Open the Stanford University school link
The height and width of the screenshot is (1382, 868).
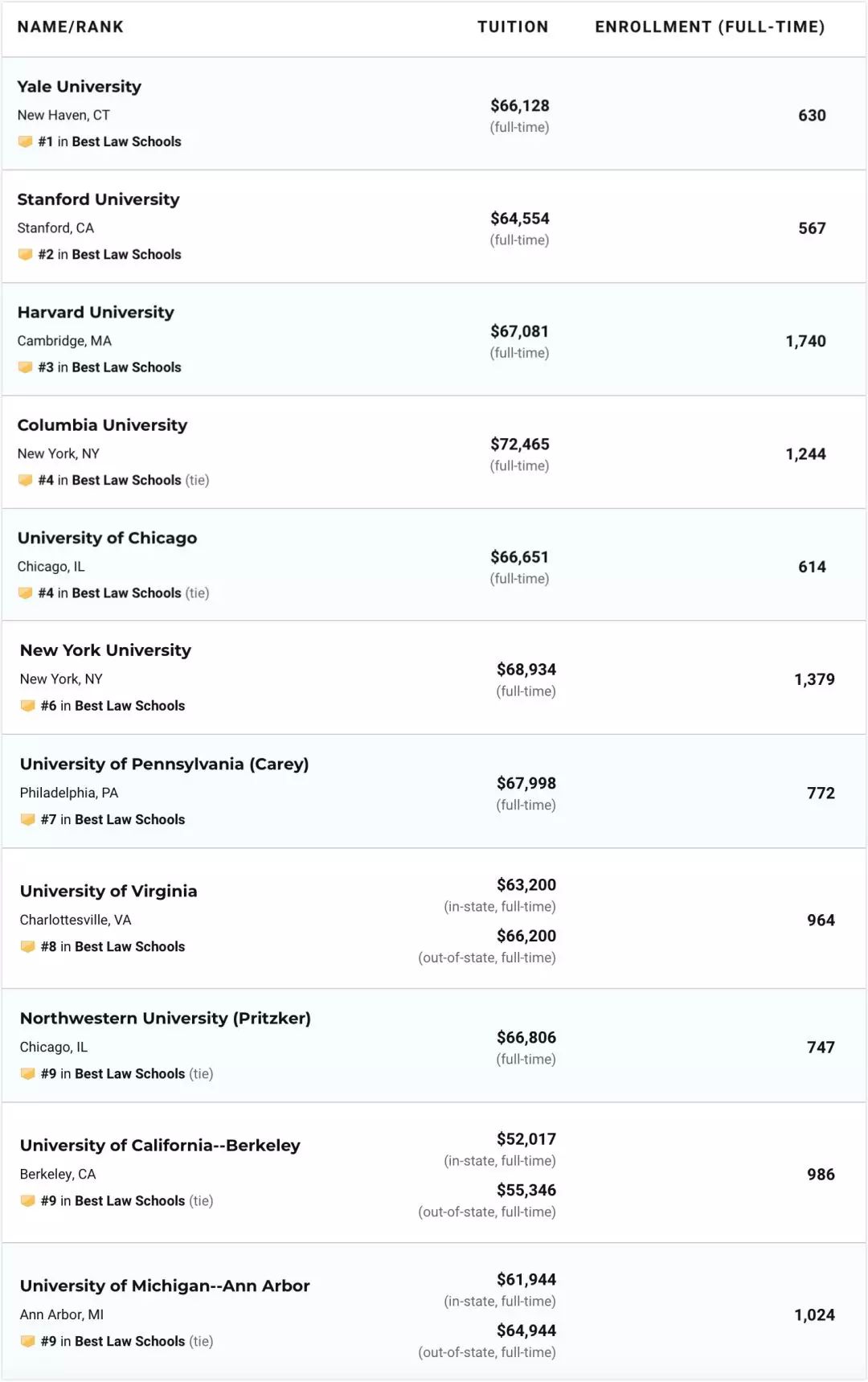pos(98,199)
